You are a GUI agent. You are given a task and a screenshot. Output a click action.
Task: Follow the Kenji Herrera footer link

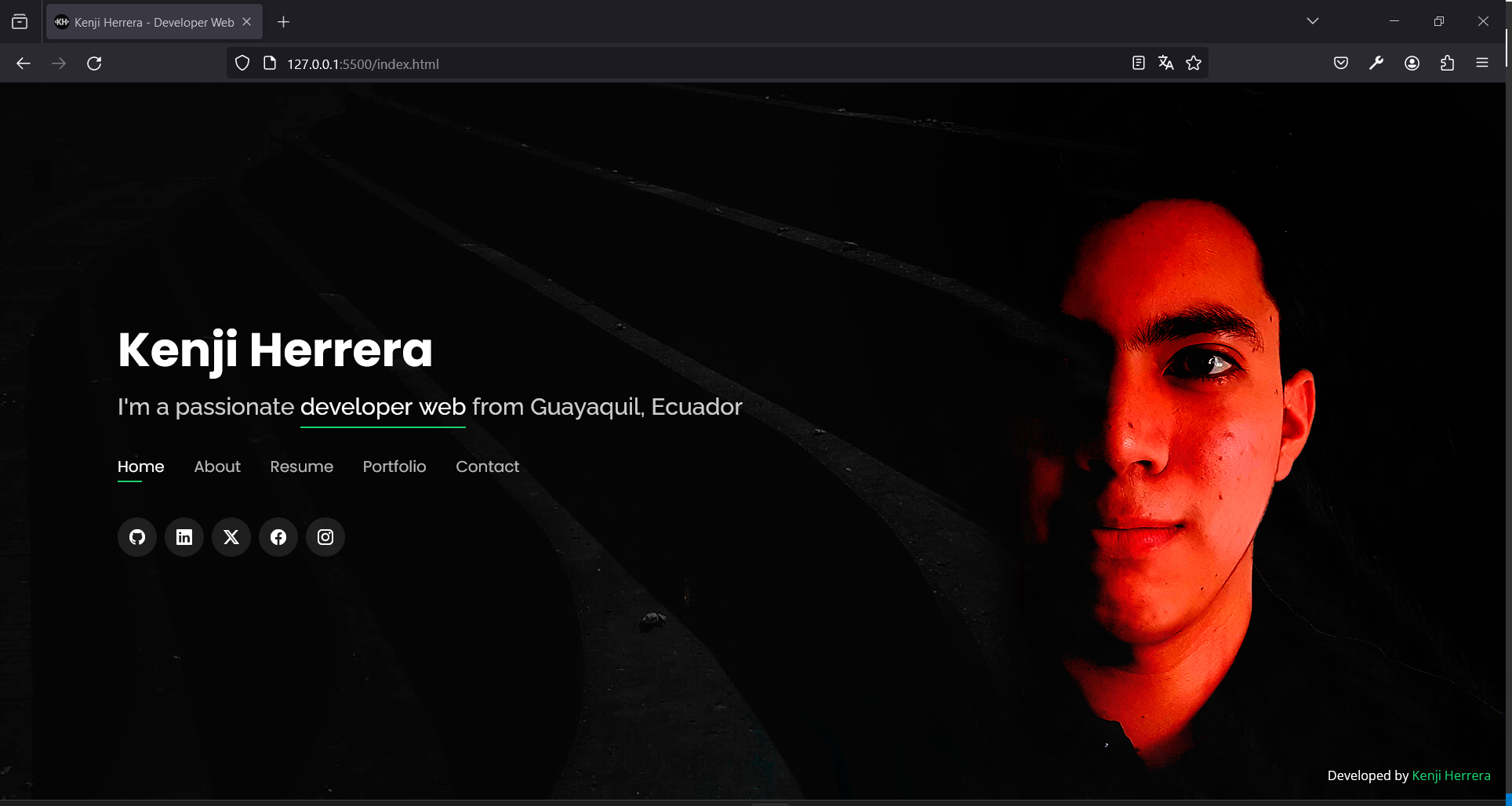tap(1451, 775)
